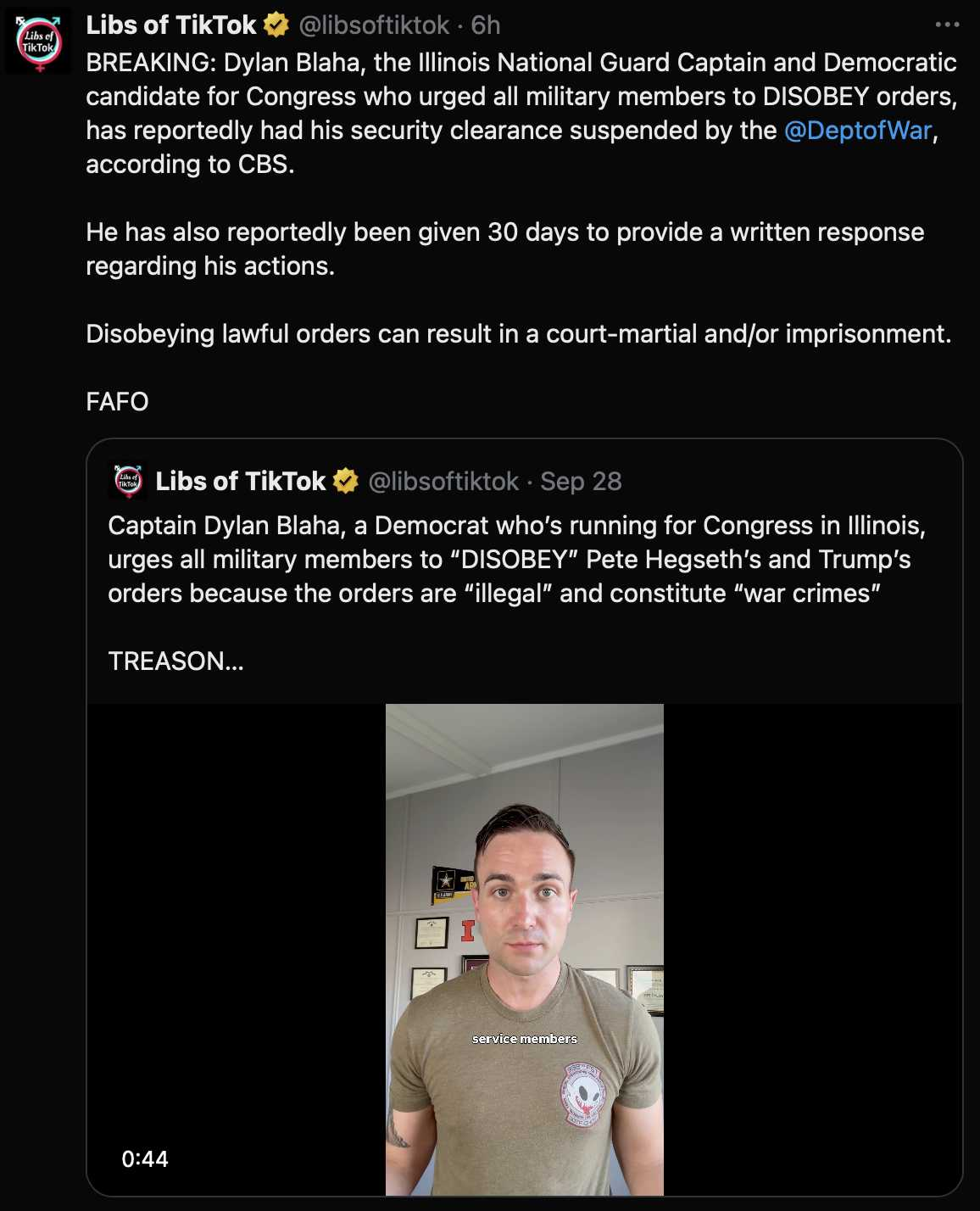Viewport: 980px width, 1211px height.
Task: Open the tweet via the 6h timestamp
Action: pyautogui.click(x=486, y=25)
